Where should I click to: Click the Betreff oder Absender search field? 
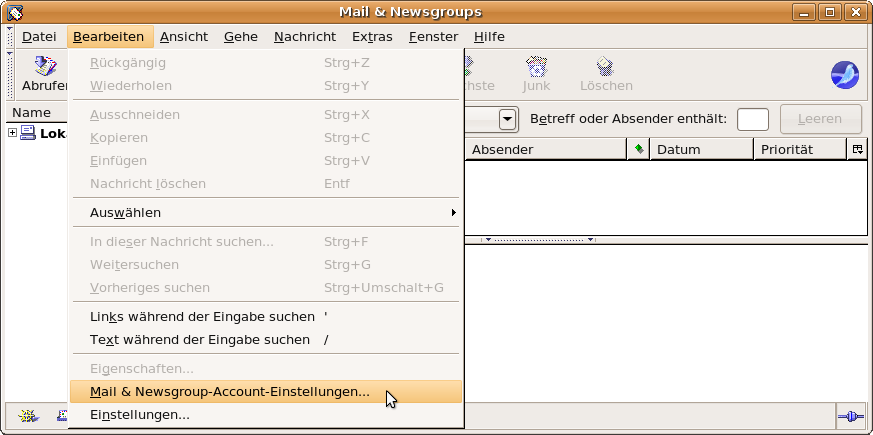752,119
